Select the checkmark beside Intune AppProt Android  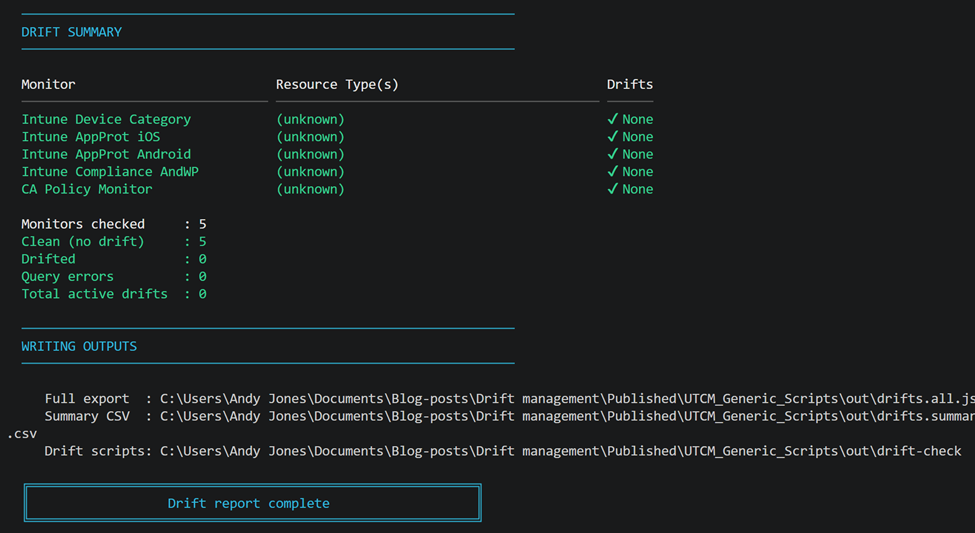click(613, 154)
